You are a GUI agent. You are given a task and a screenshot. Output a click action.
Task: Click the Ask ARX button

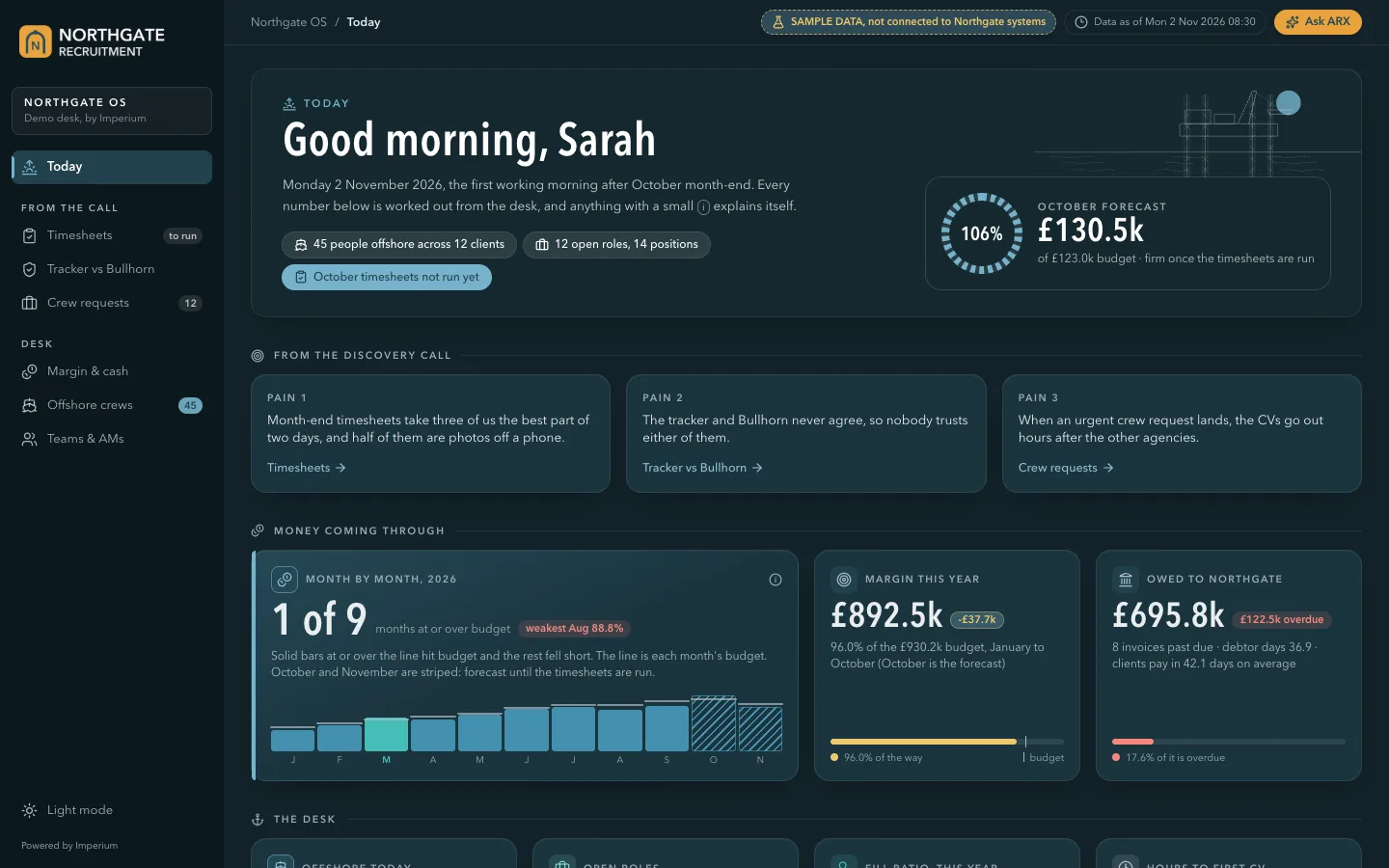tap(1318, 22)
